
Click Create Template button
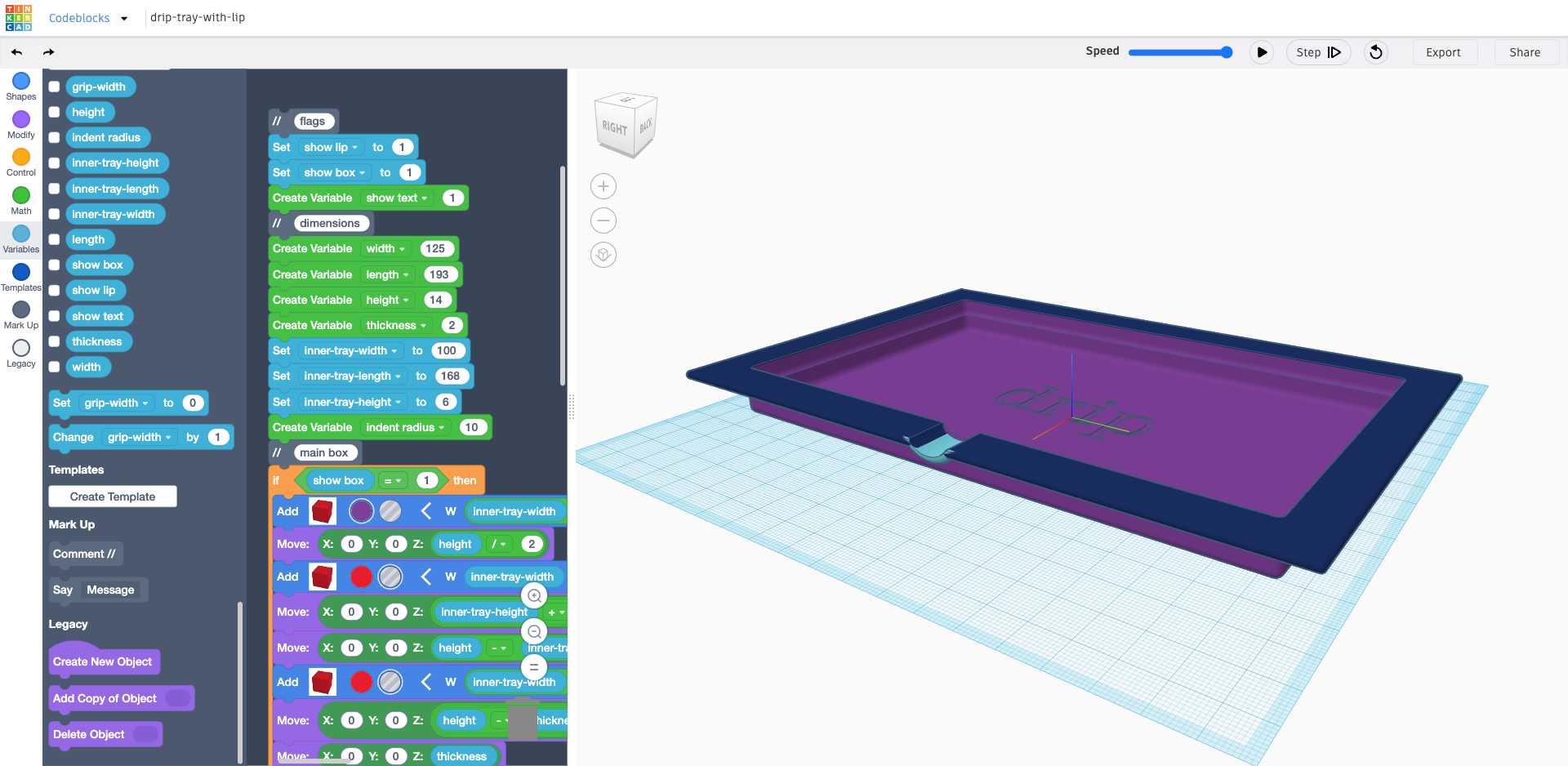coord(113,497)
